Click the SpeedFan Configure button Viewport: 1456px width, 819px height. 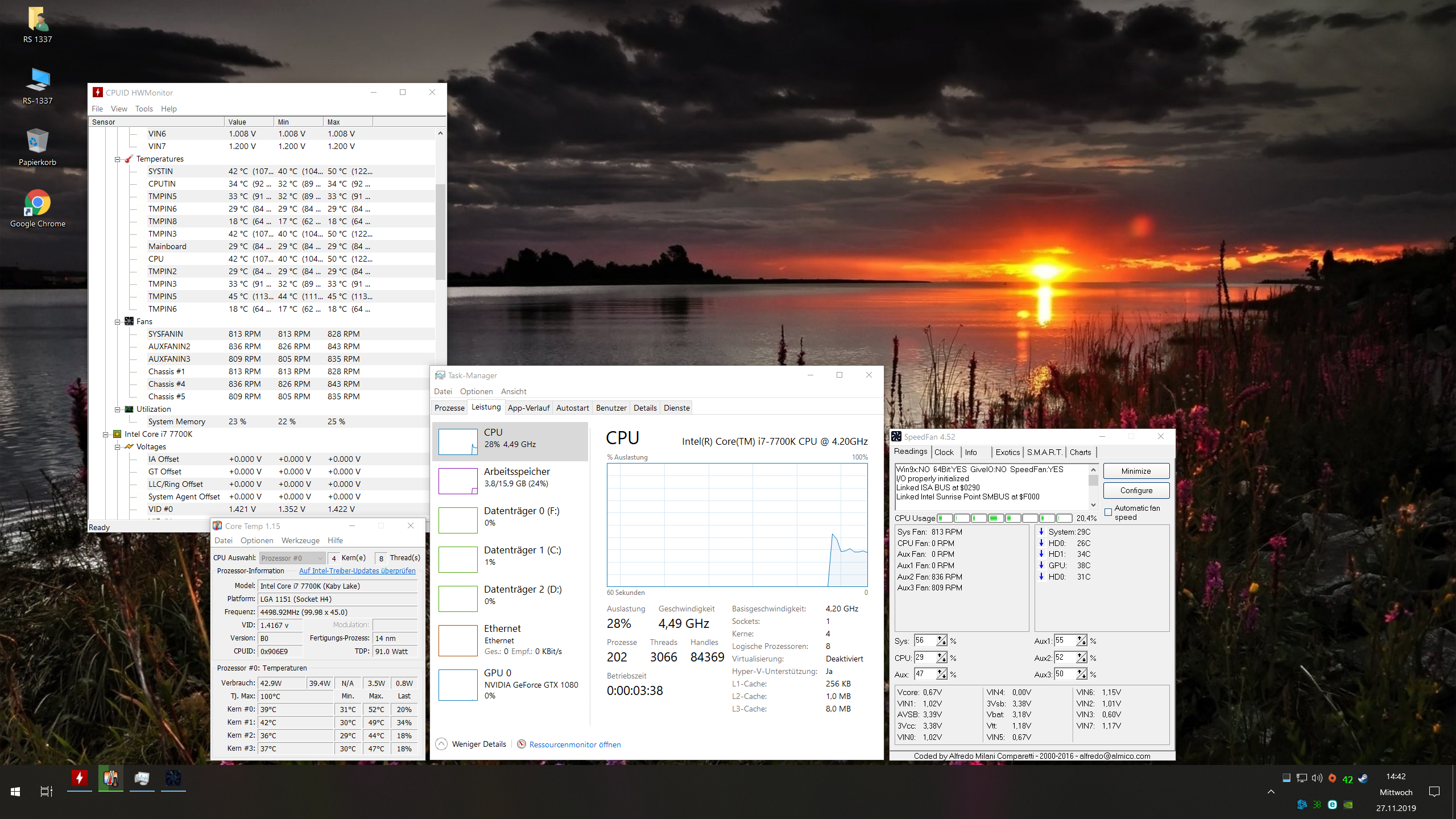point(1136,490)
